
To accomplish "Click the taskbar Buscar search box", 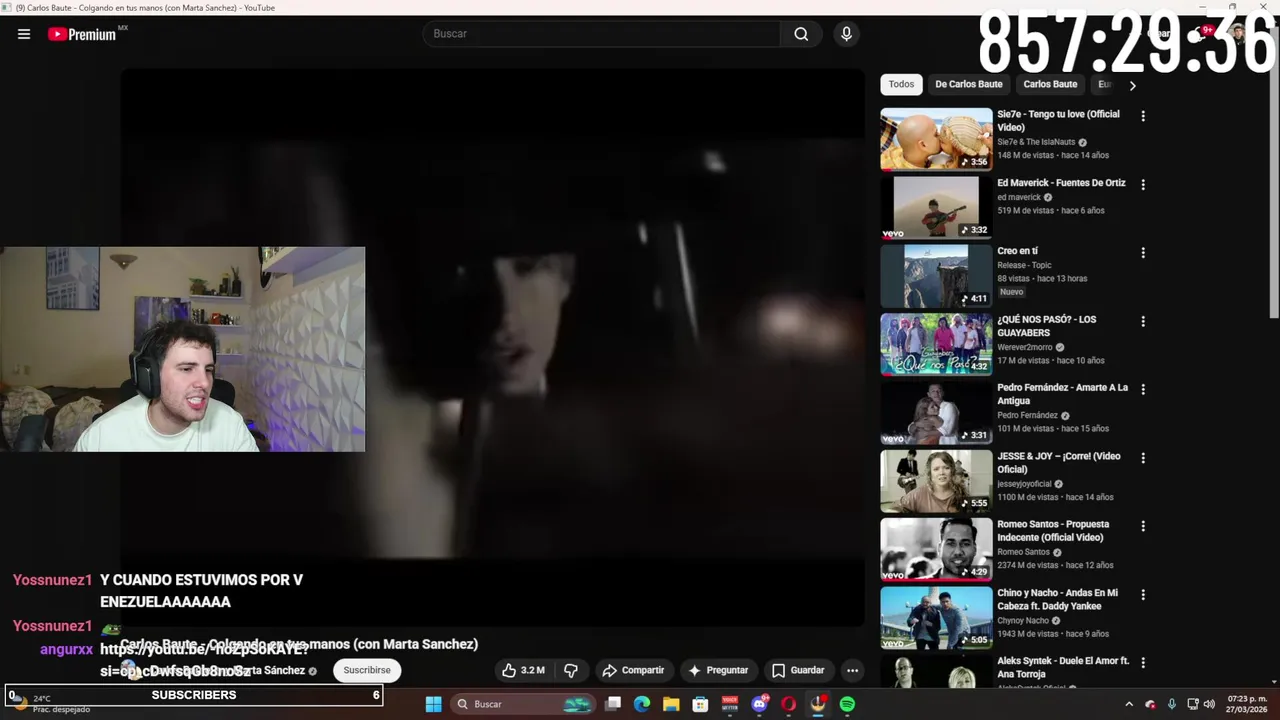I will click(x=523, y=704).
